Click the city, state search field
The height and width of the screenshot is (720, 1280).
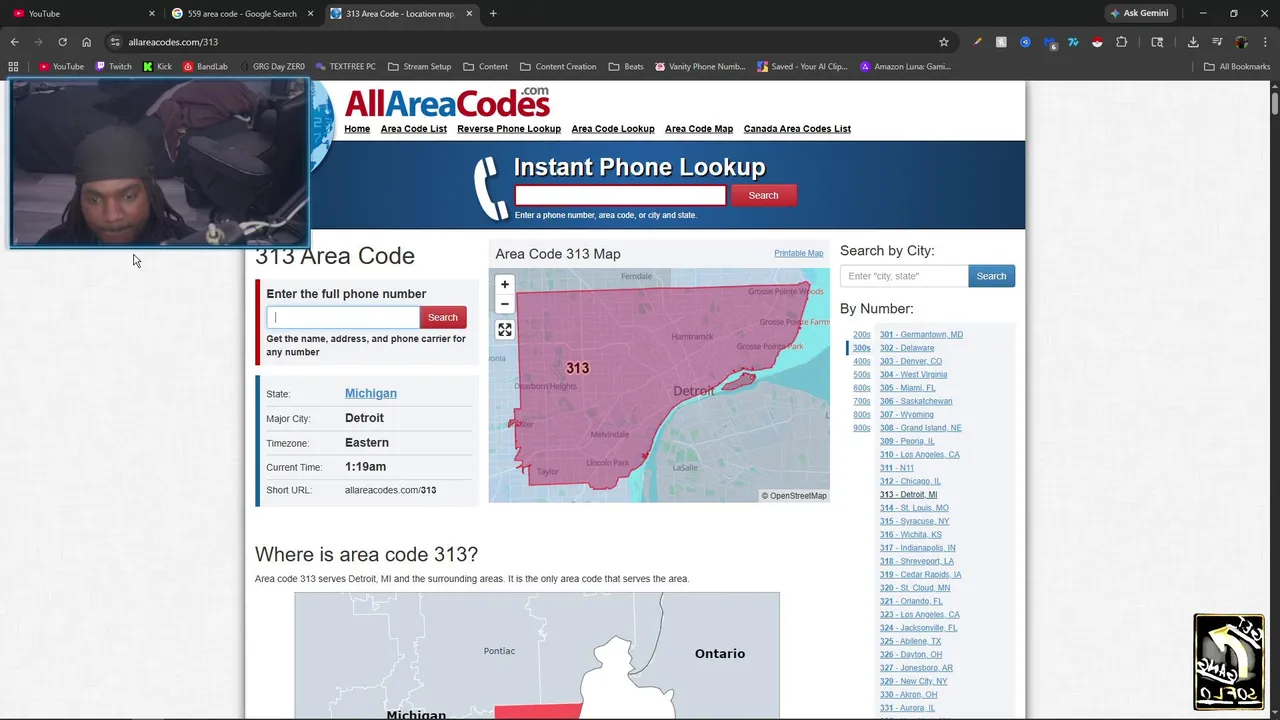click(904, 276)
